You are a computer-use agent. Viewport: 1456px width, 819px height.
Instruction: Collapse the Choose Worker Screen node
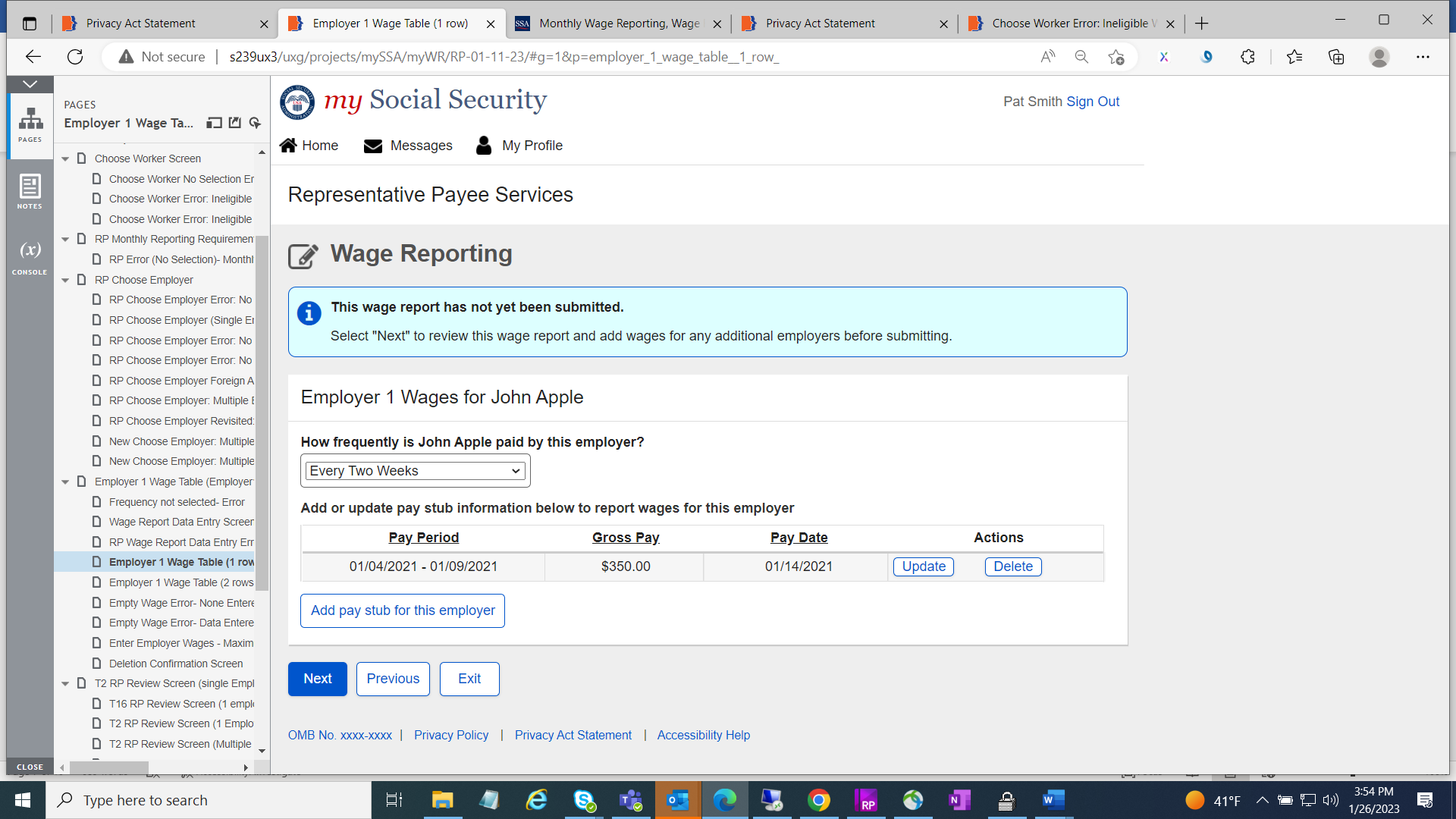tap(66, 158)
